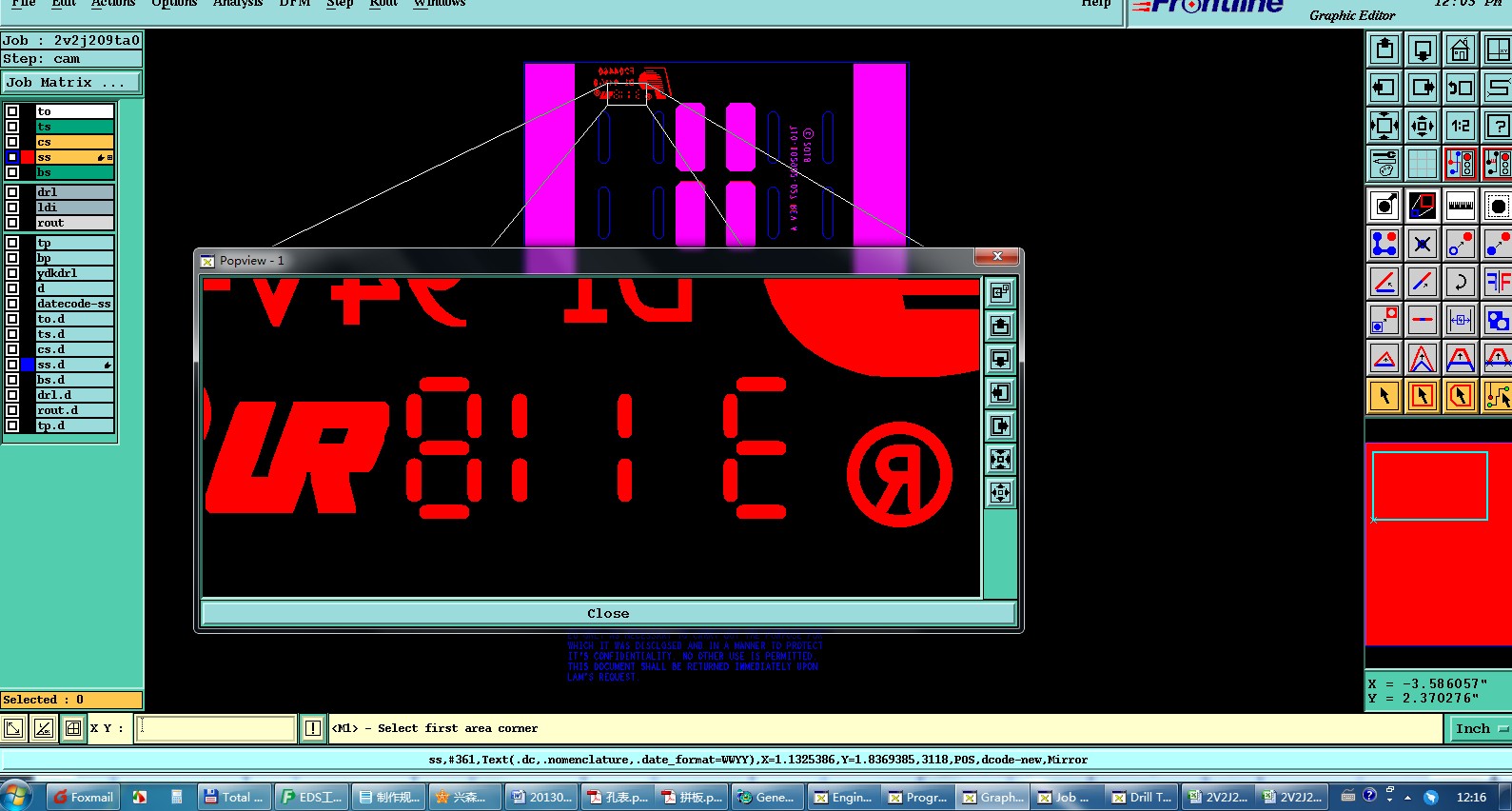This screenshot has width=1512, height=811.
Task: Toggle the datecode-ss layer checkbox
Action: (12, 304)
